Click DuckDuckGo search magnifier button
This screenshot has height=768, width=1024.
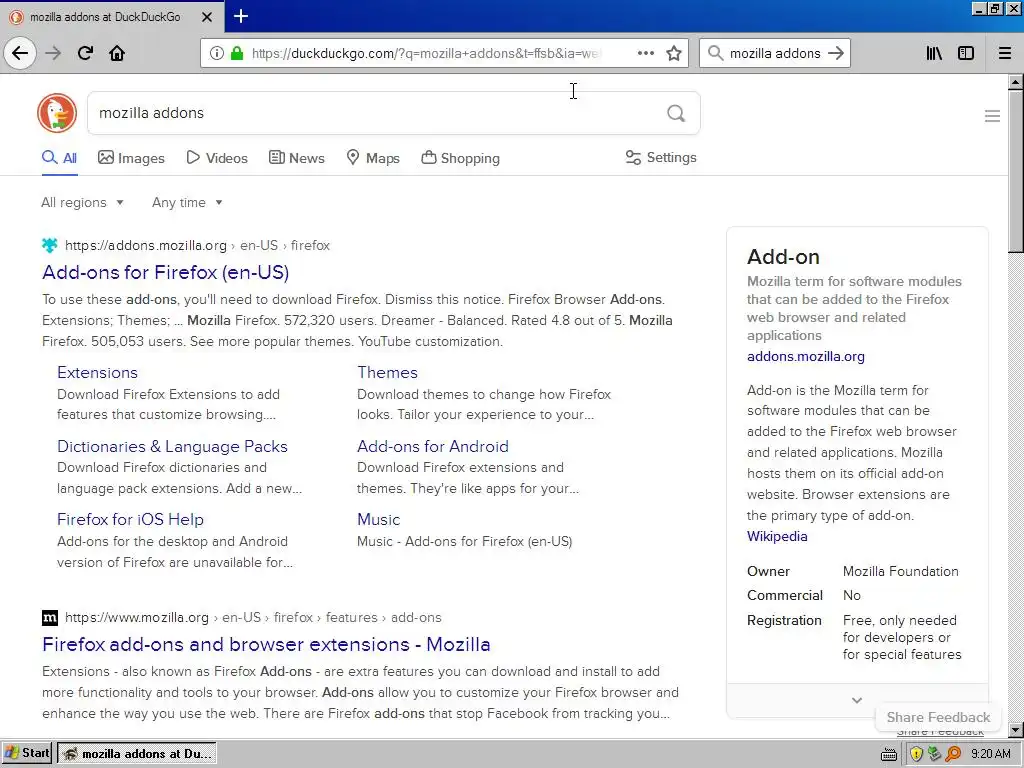tap(676, 114)
